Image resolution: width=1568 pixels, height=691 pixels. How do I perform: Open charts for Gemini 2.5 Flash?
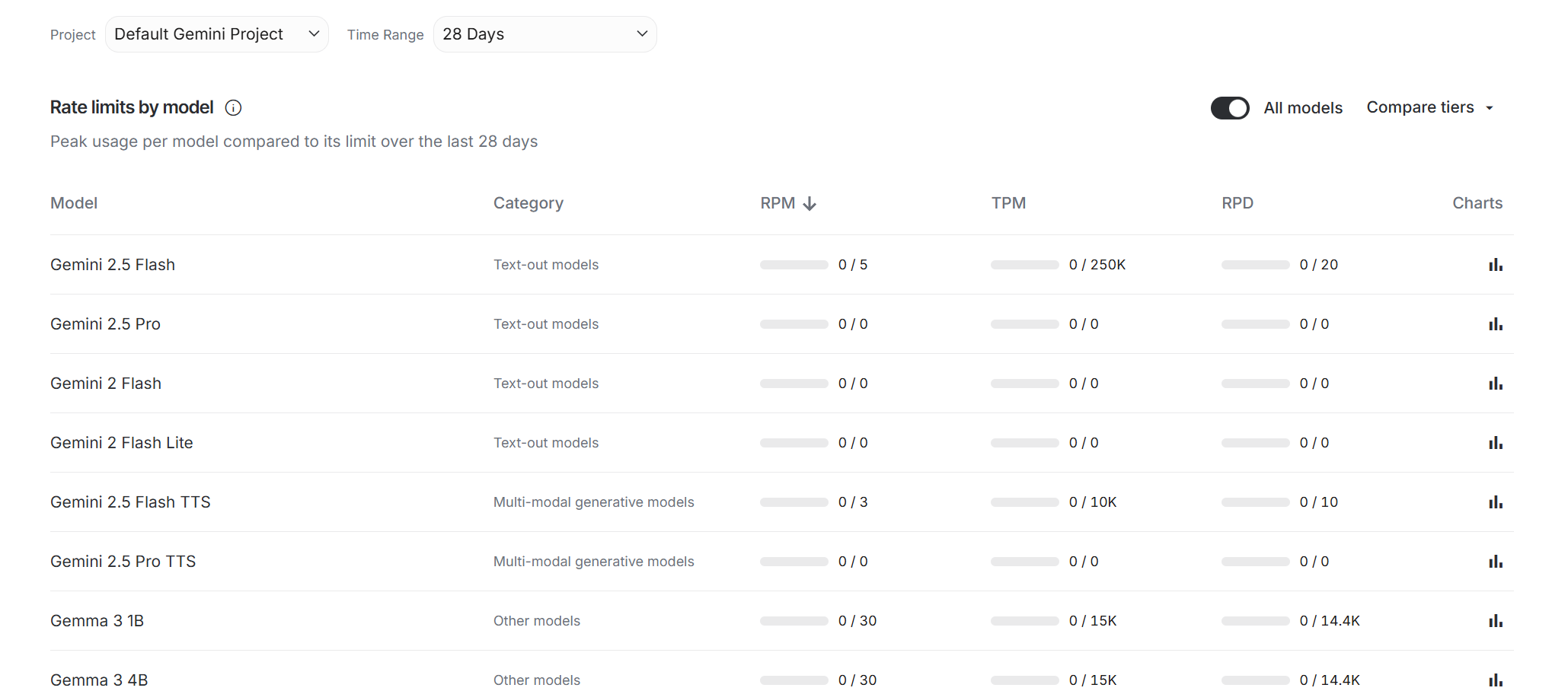(1496, 265)
